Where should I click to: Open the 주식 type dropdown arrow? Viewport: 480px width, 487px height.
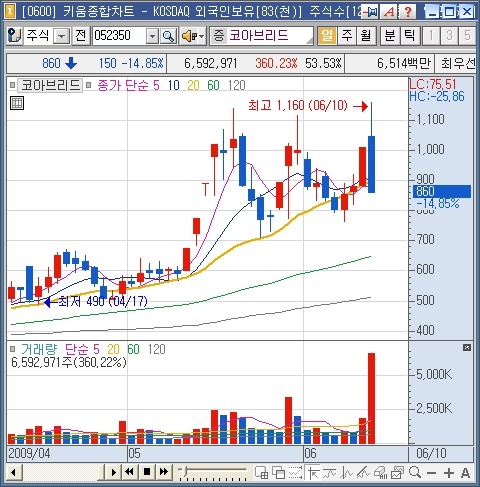(x=62, y=36)
